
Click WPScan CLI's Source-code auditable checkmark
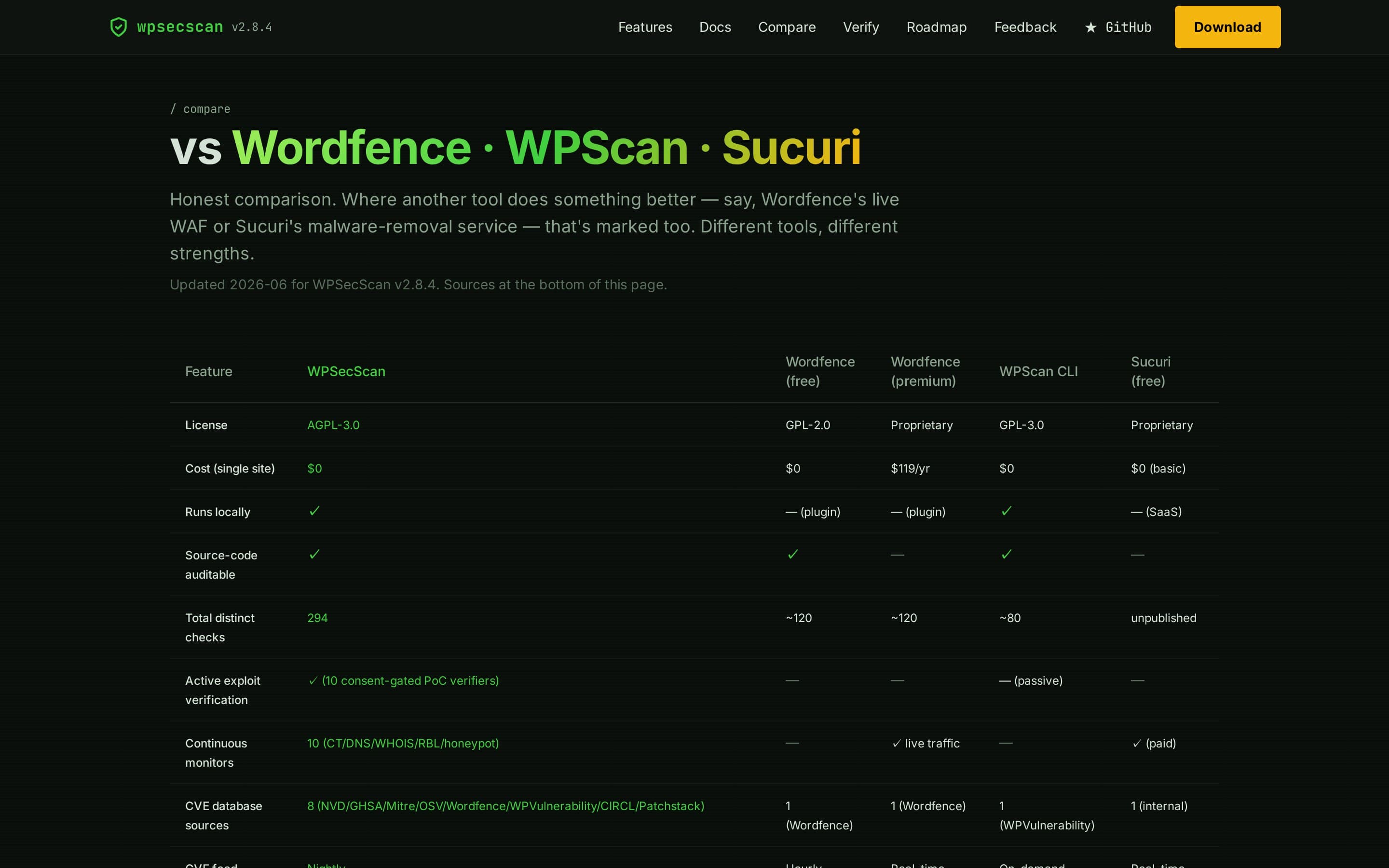pyautogui.click(x=1006, y=554)
